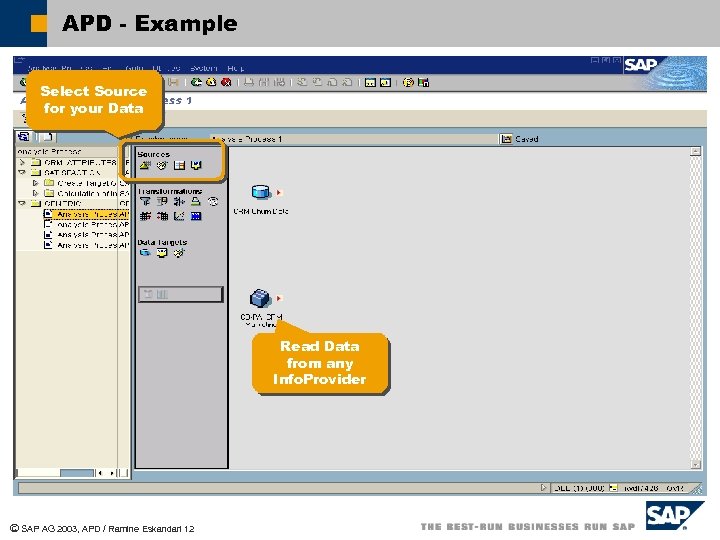720x540 pixels.
Task: Click the first Data Targets icon, blue cylinder
Action: coord(145,253)
